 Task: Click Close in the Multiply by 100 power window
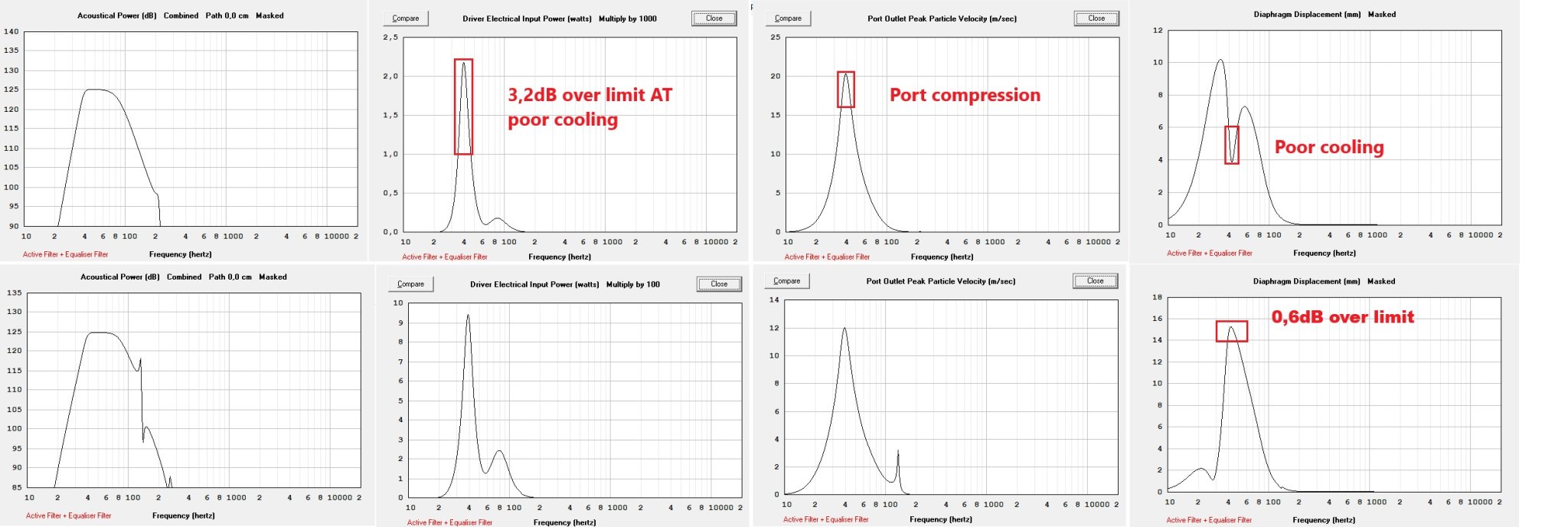tap(719, 284)
